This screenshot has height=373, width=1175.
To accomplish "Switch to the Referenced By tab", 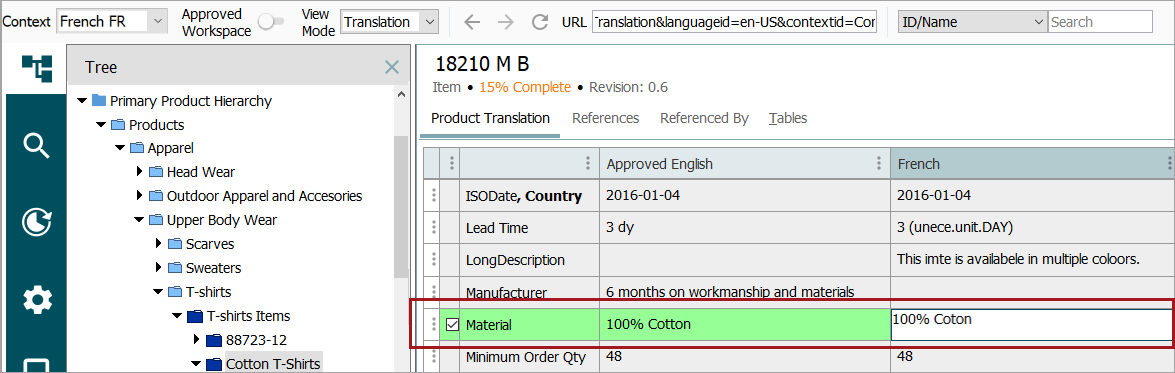I will [704, 118].
